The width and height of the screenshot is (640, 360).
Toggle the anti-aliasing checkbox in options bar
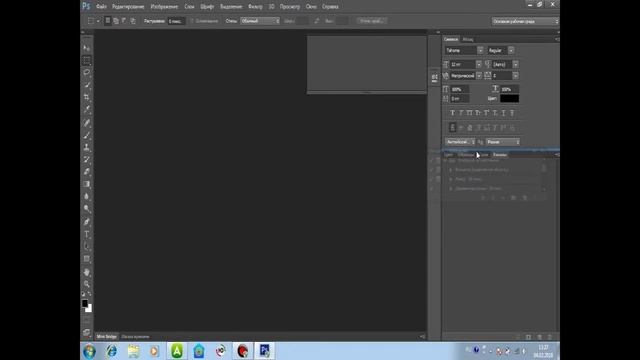coord(192,21)
